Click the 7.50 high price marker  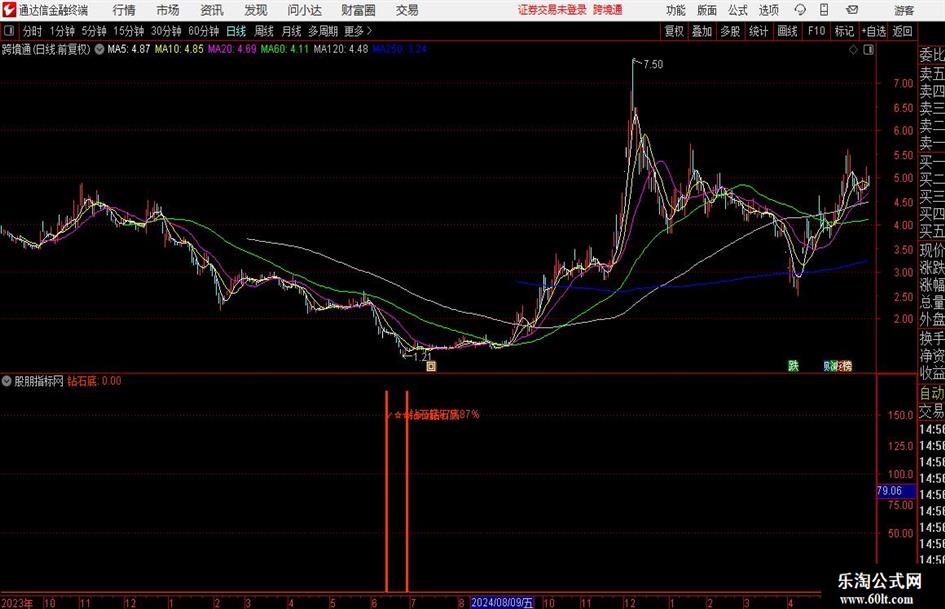pos(653,65)
